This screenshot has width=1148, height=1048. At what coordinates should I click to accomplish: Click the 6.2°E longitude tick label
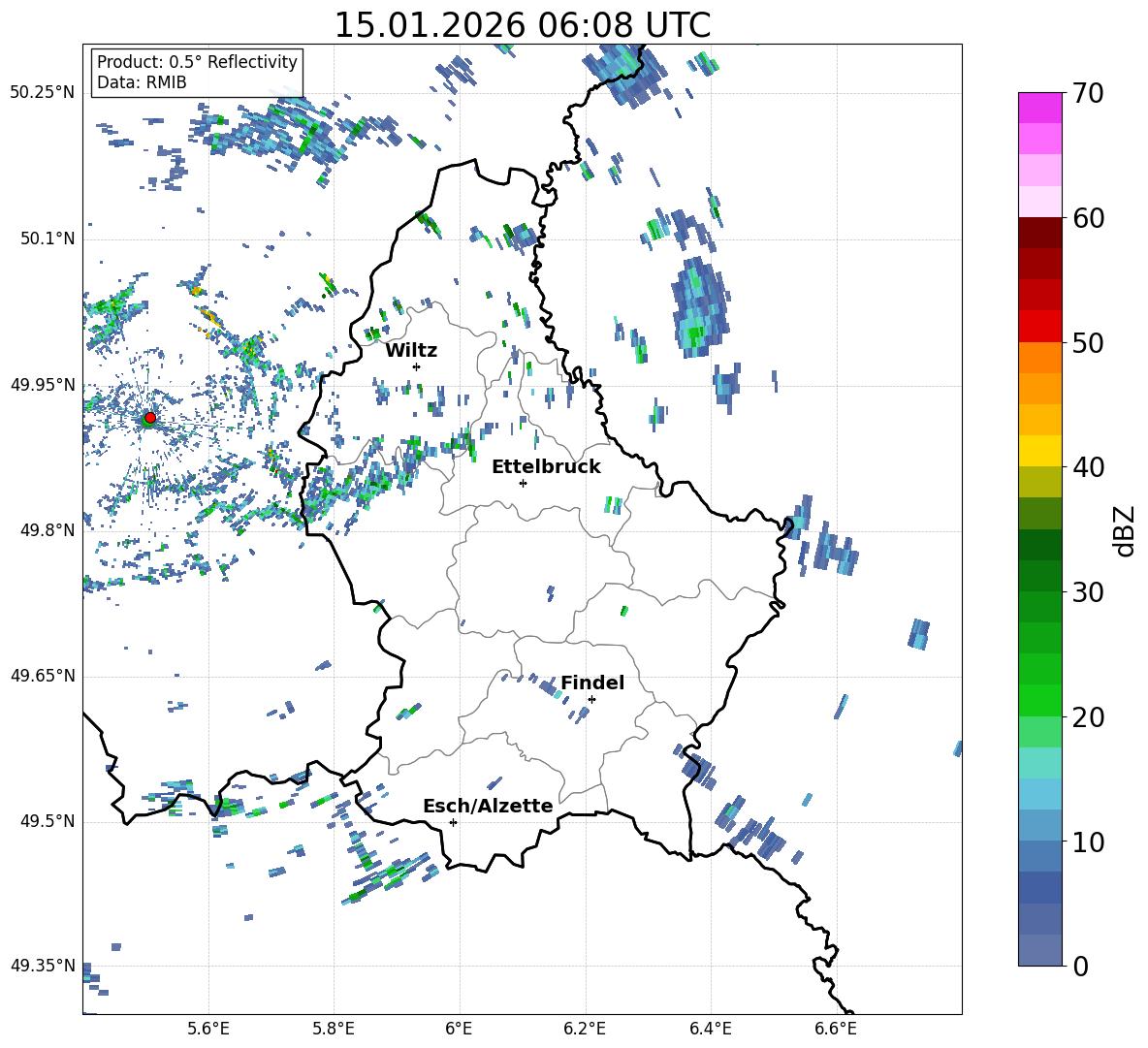[586, 1028]
